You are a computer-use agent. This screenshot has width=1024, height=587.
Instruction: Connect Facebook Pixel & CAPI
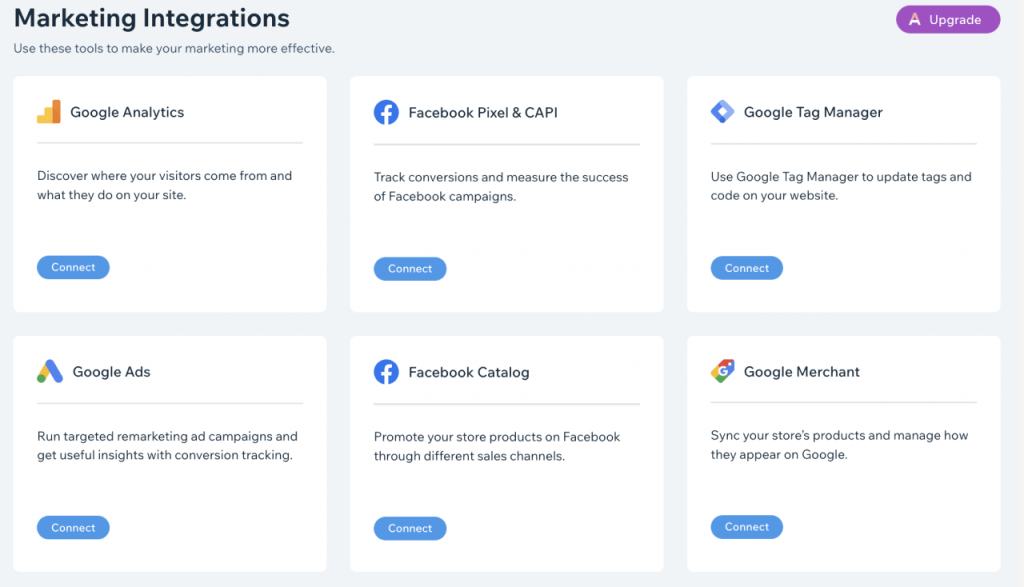point(410,268)
